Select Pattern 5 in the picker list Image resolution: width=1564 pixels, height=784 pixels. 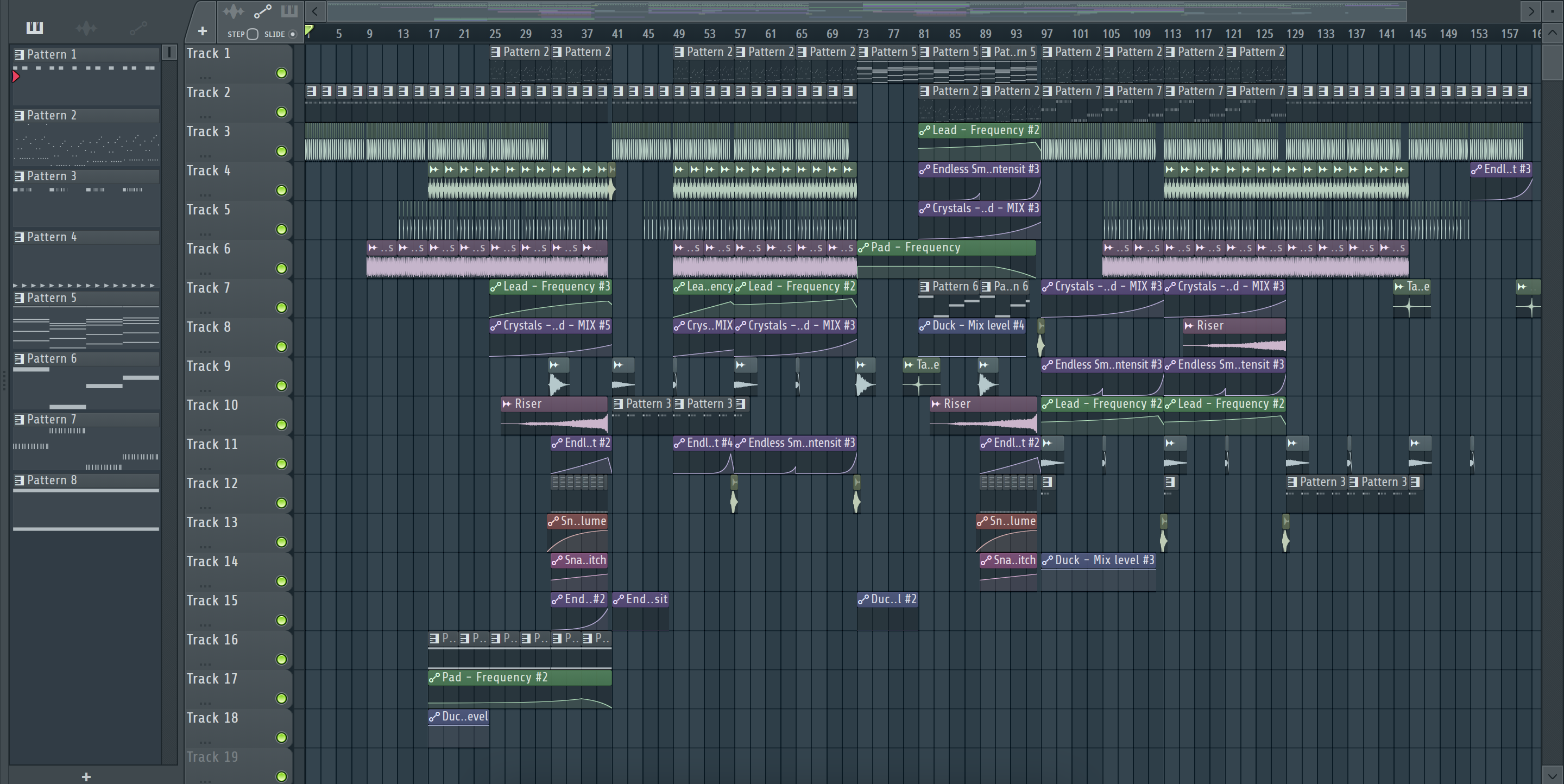coord(86,298)
